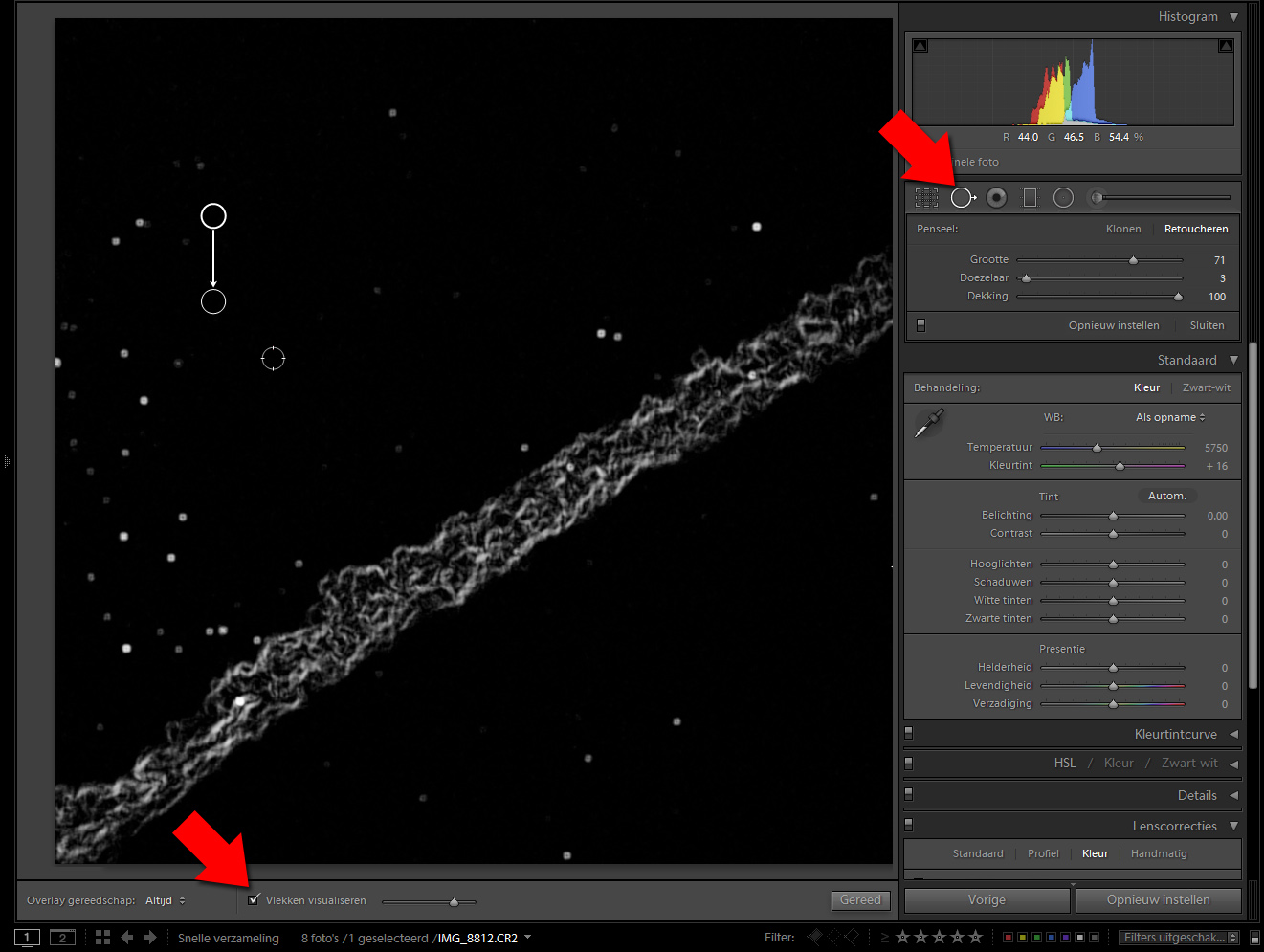Activate the Red Eye Correction tool
This screenshot has height=952, width=1264.
tap(996, 198)
